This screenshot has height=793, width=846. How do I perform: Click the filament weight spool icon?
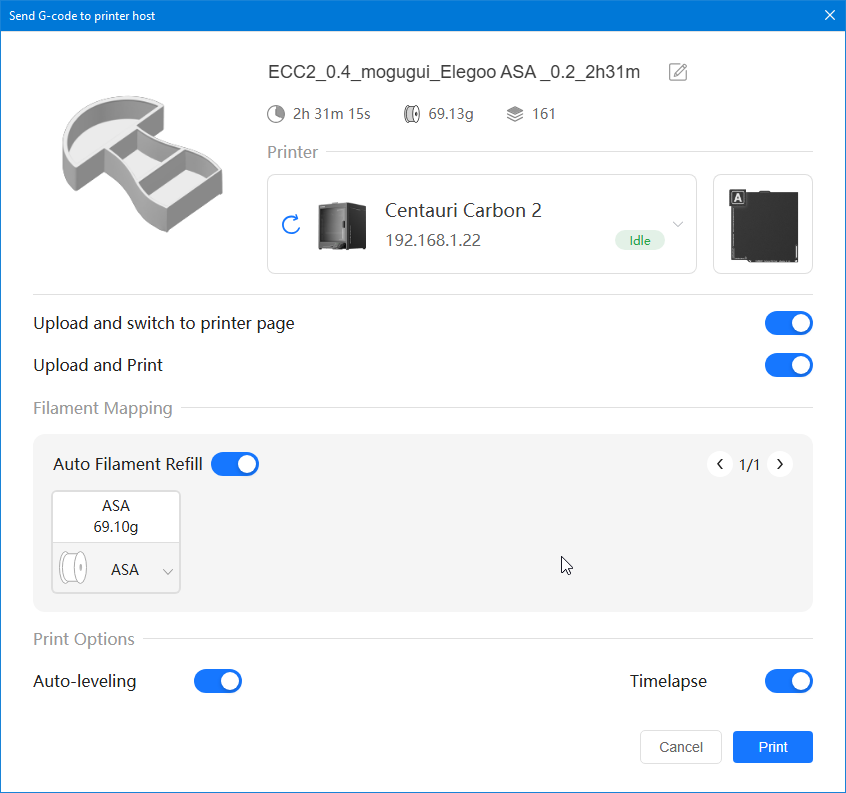point(412,114)
